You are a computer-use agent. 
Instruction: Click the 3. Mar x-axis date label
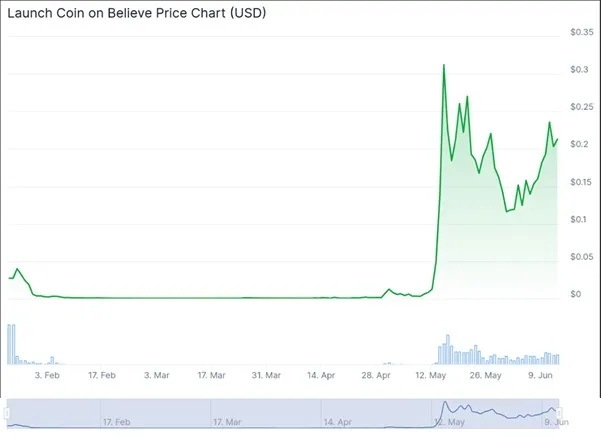click(x=157, y=375)
